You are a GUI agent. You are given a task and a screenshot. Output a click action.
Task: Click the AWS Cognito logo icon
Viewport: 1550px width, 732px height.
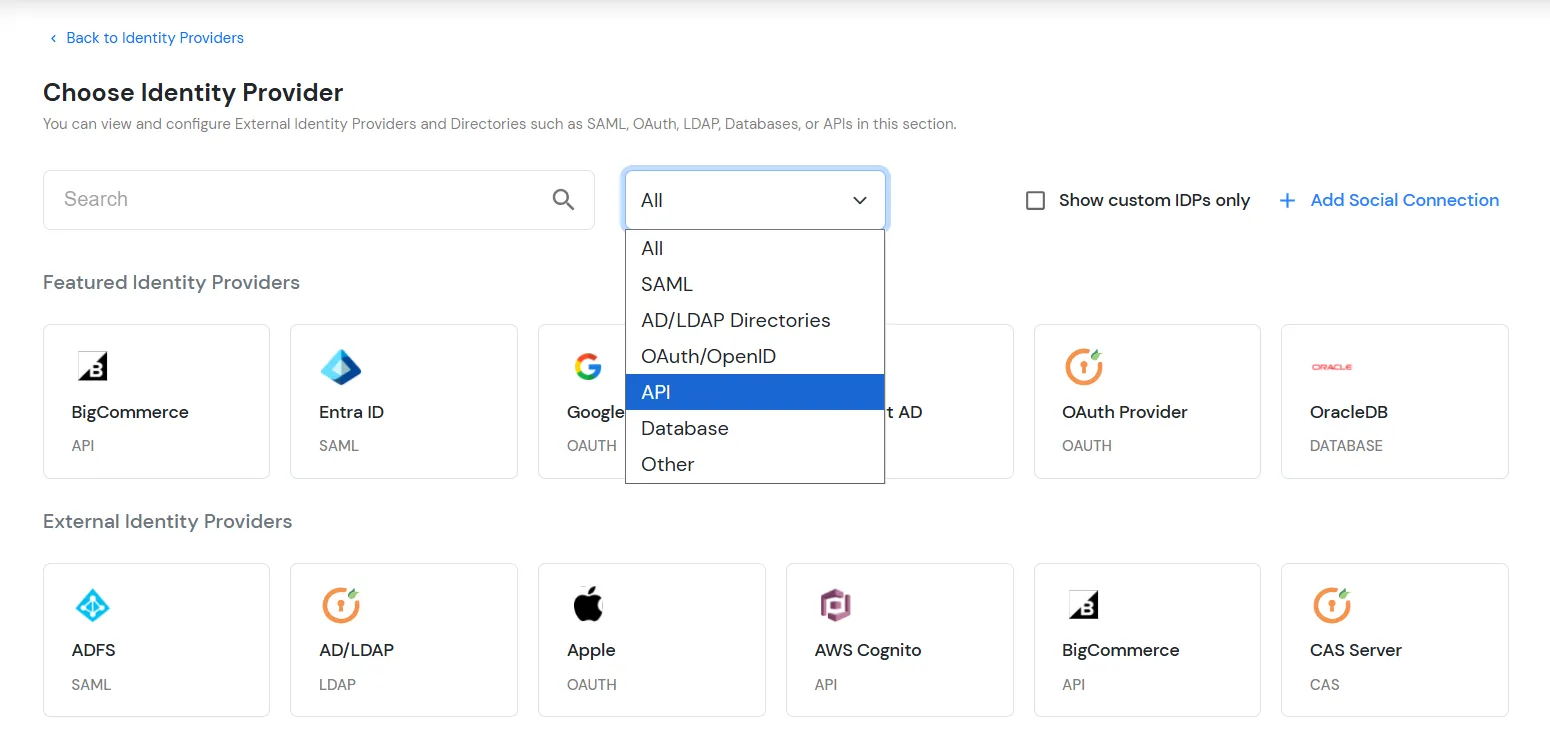[835, 605]
